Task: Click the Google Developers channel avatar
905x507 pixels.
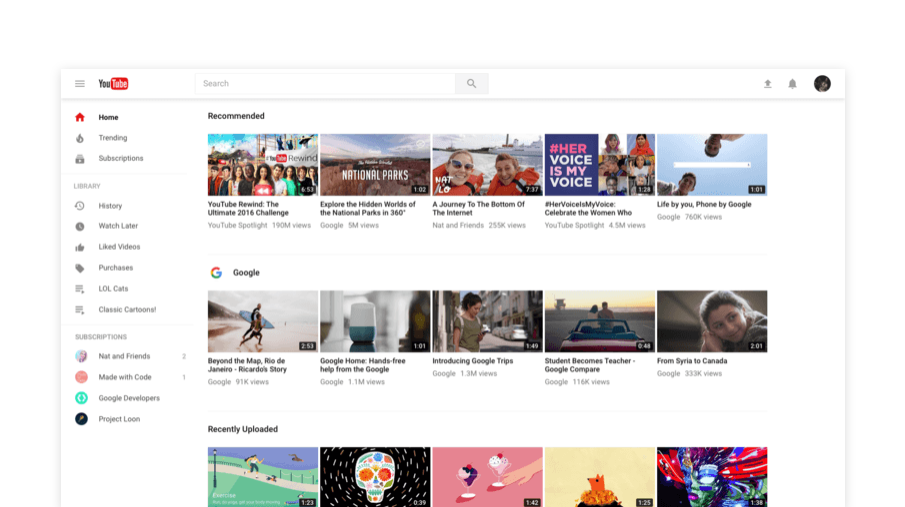Action: [81, 398]
